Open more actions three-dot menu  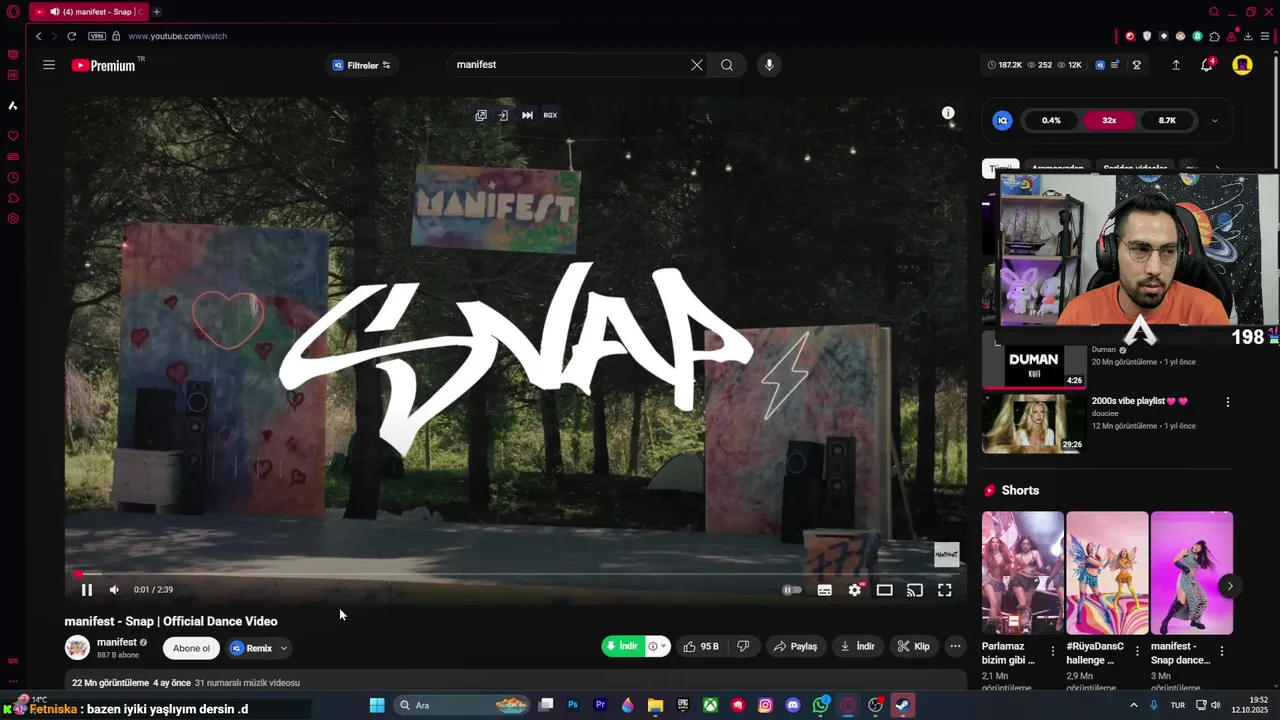pyautogui.click(x=955, y=647)
